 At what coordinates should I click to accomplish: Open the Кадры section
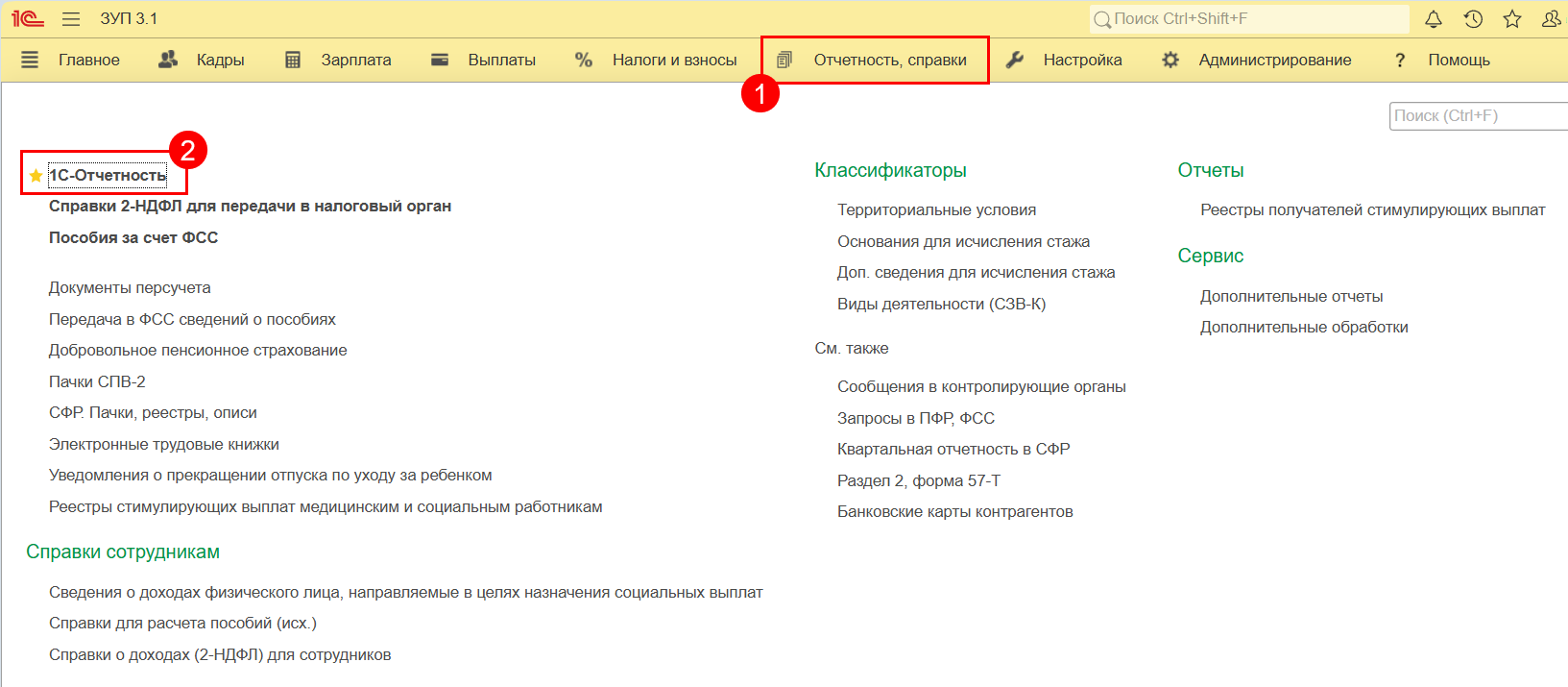[220, 61]
